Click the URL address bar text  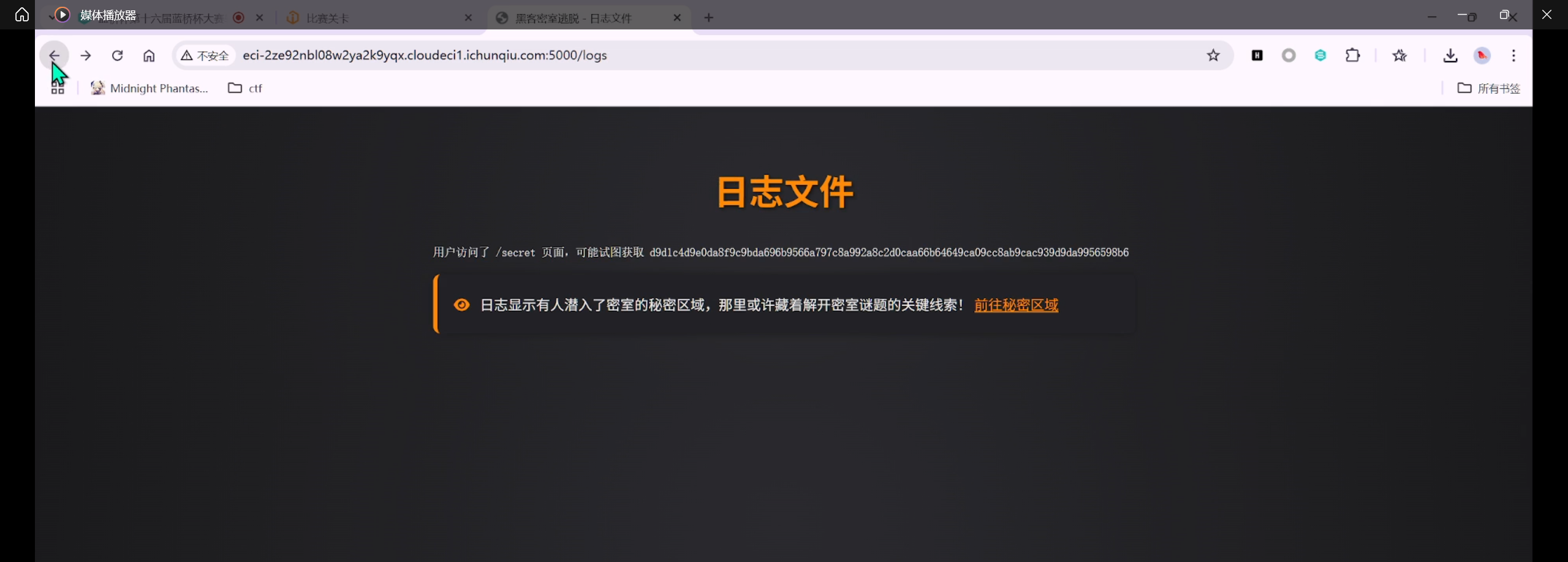point(425,56)
